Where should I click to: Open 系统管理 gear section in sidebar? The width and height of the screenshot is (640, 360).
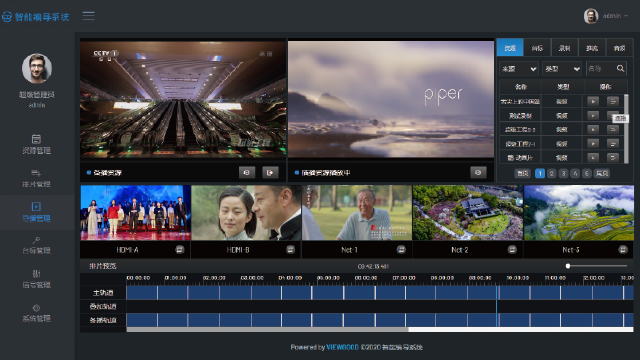pos(36,313)
